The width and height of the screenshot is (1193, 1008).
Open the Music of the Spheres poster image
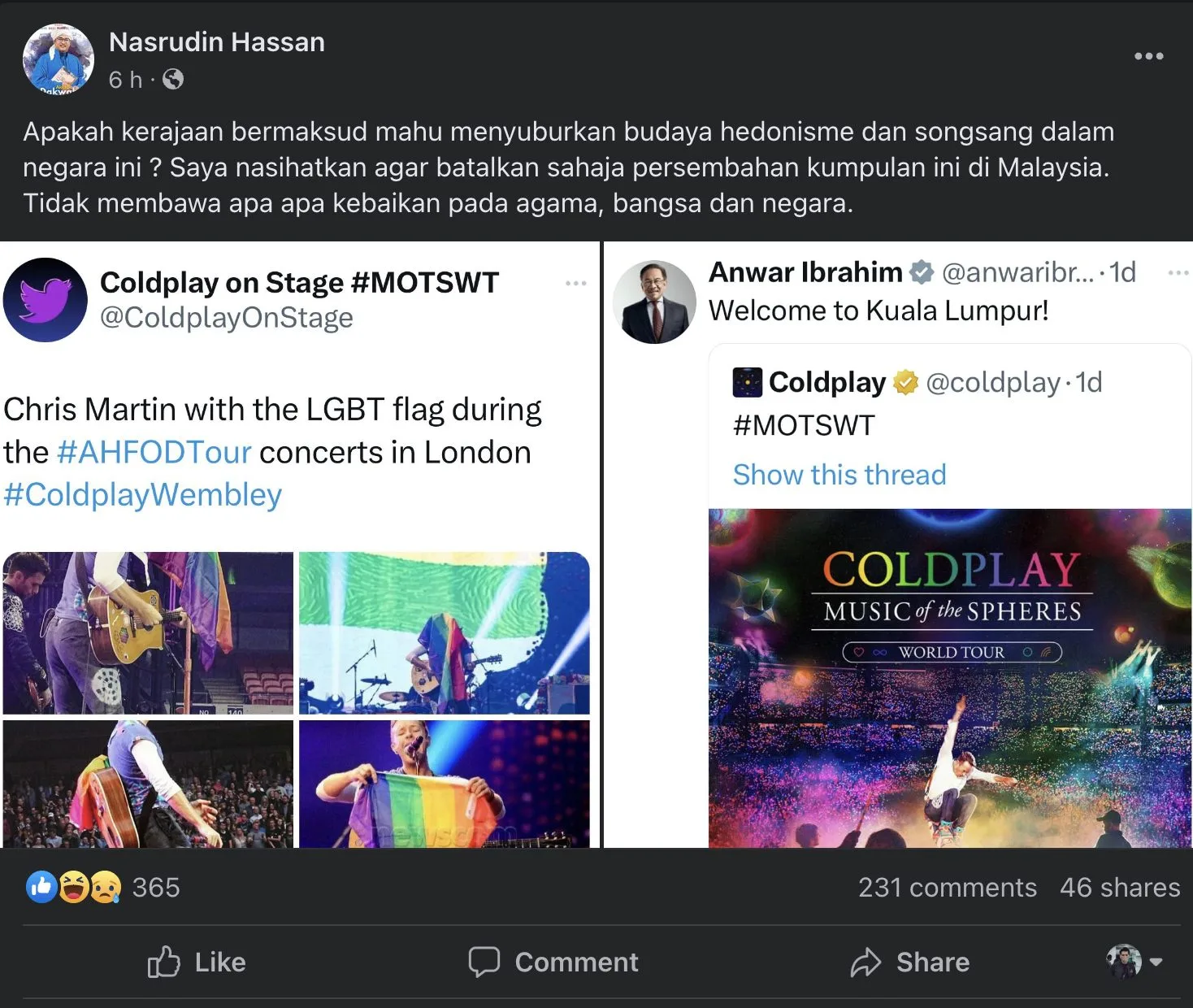[x=949, y=678]
